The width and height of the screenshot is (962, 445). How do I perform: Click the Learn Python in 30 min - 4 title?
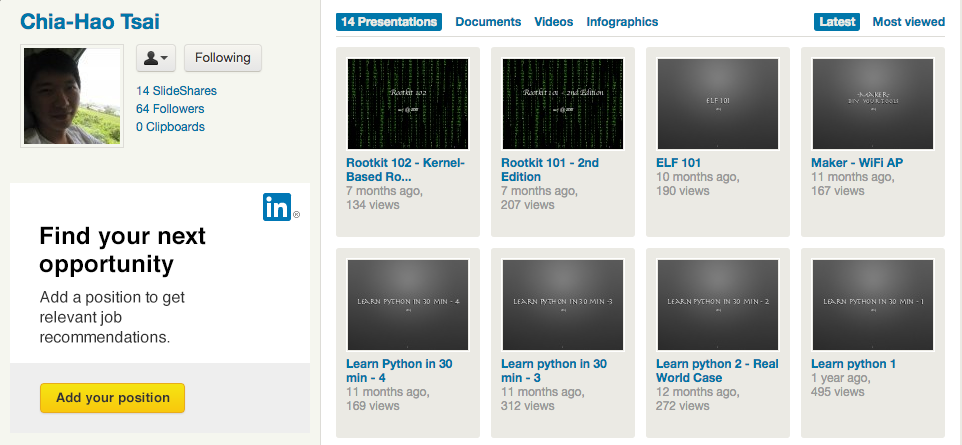coord(399,371)
